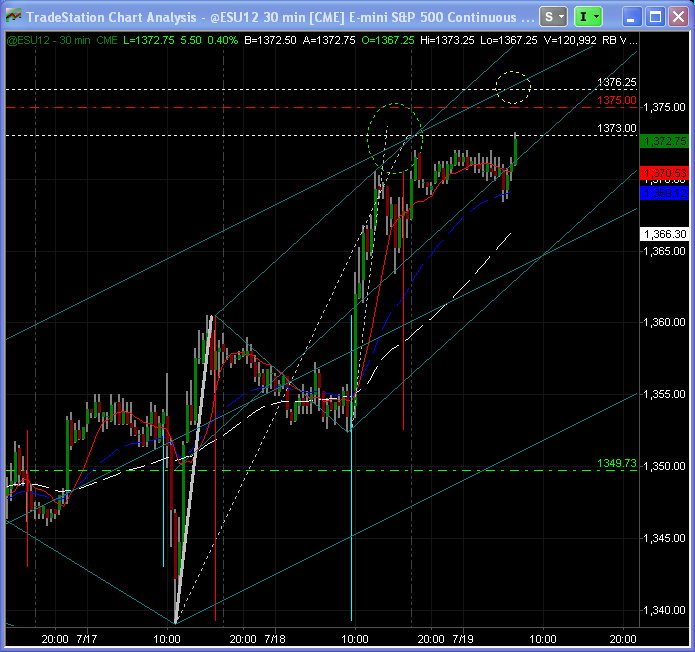The height and width of the screenshot is (652, 695).
Task: Click the 1,360.00 price axis label
Action: pyautogui.click(x=664, y=322)
